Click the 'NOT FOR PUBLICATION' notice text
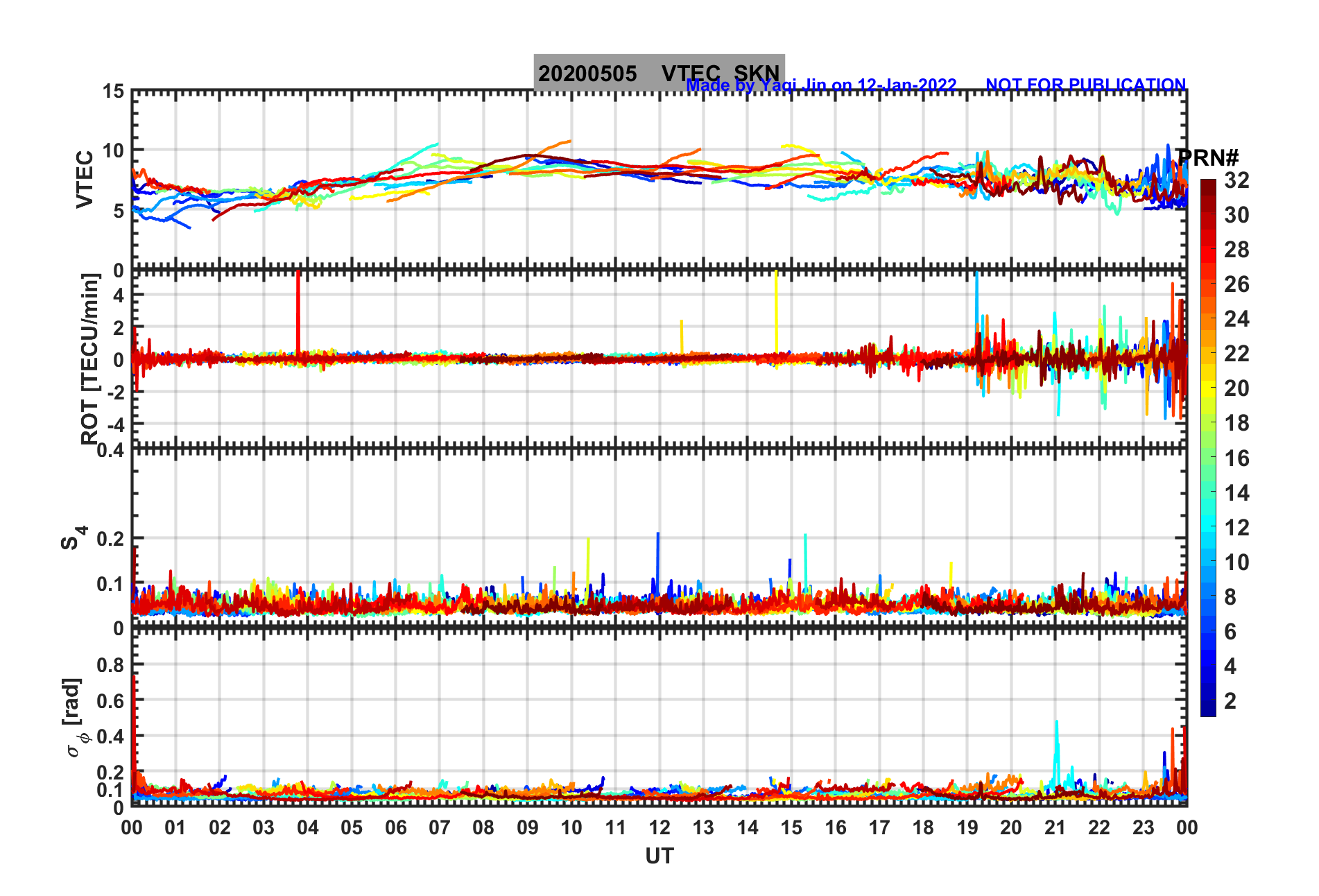Screen dimensions: 1319x896 coord(1086,85)
